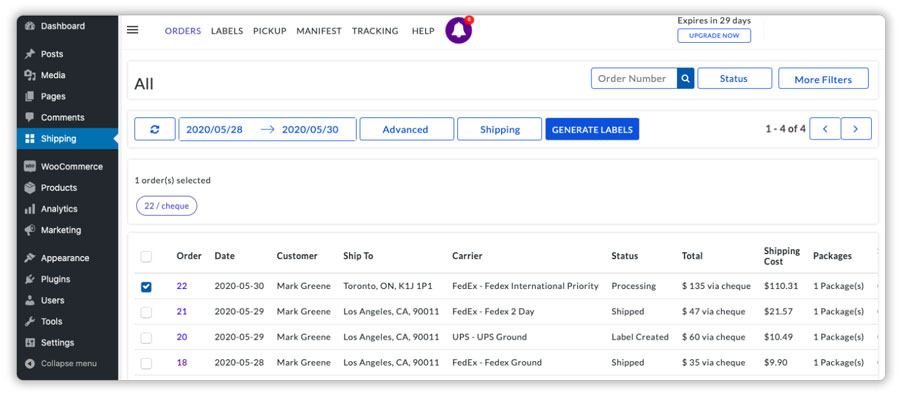Focus the Order Number search field
This screenshot has width=900, height=395.
coord(634,79)
